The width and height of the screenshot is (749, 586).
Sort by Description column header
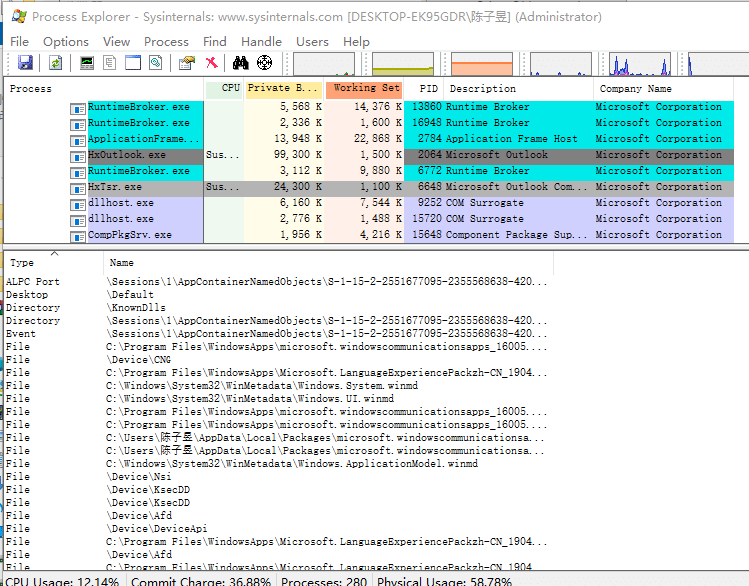[x=518, y=89]
